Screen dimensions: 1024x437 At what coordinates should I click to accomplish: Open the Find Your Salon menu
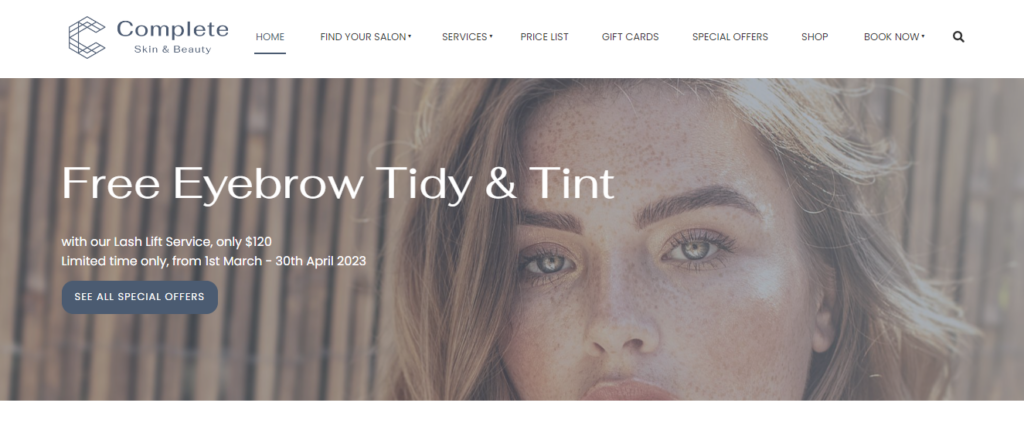click(363, 37)
